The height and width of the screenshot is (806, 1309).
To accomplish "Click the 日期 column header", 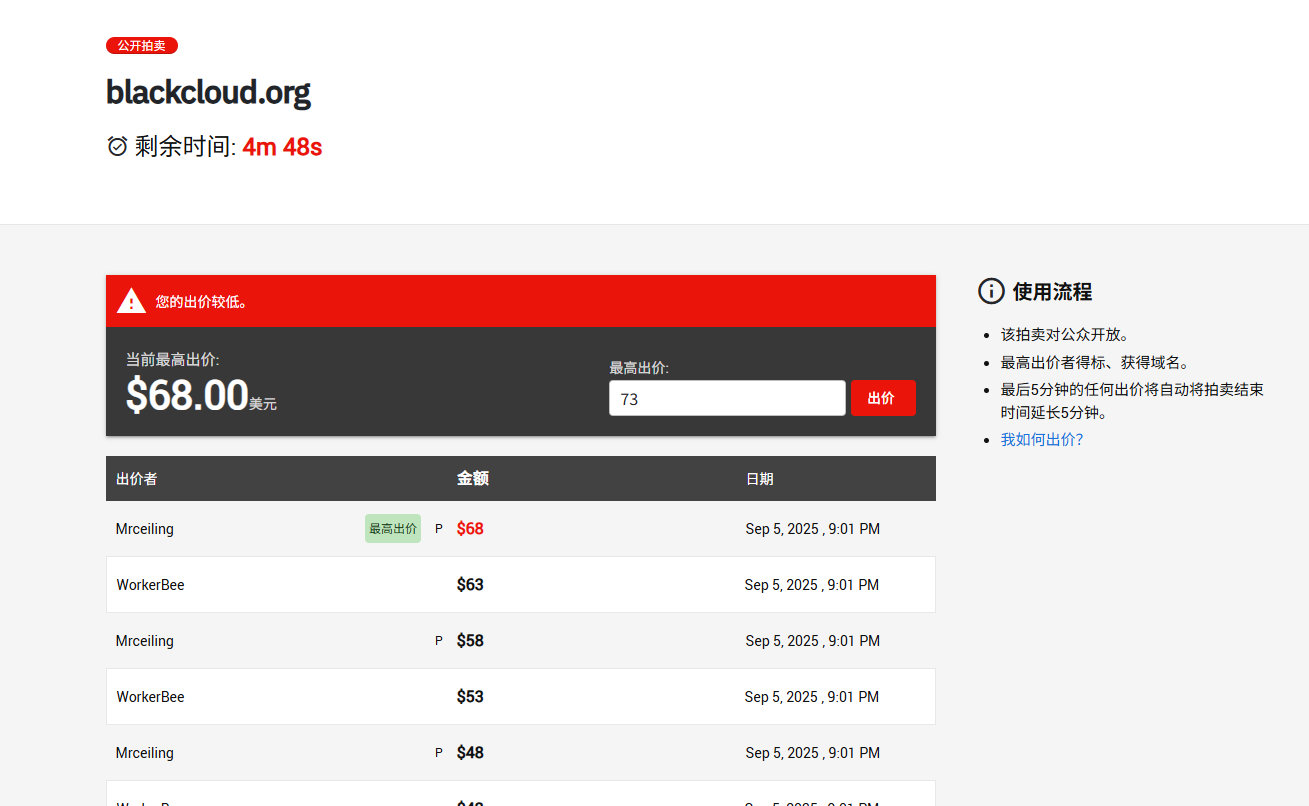I will (x=759, y=479).
